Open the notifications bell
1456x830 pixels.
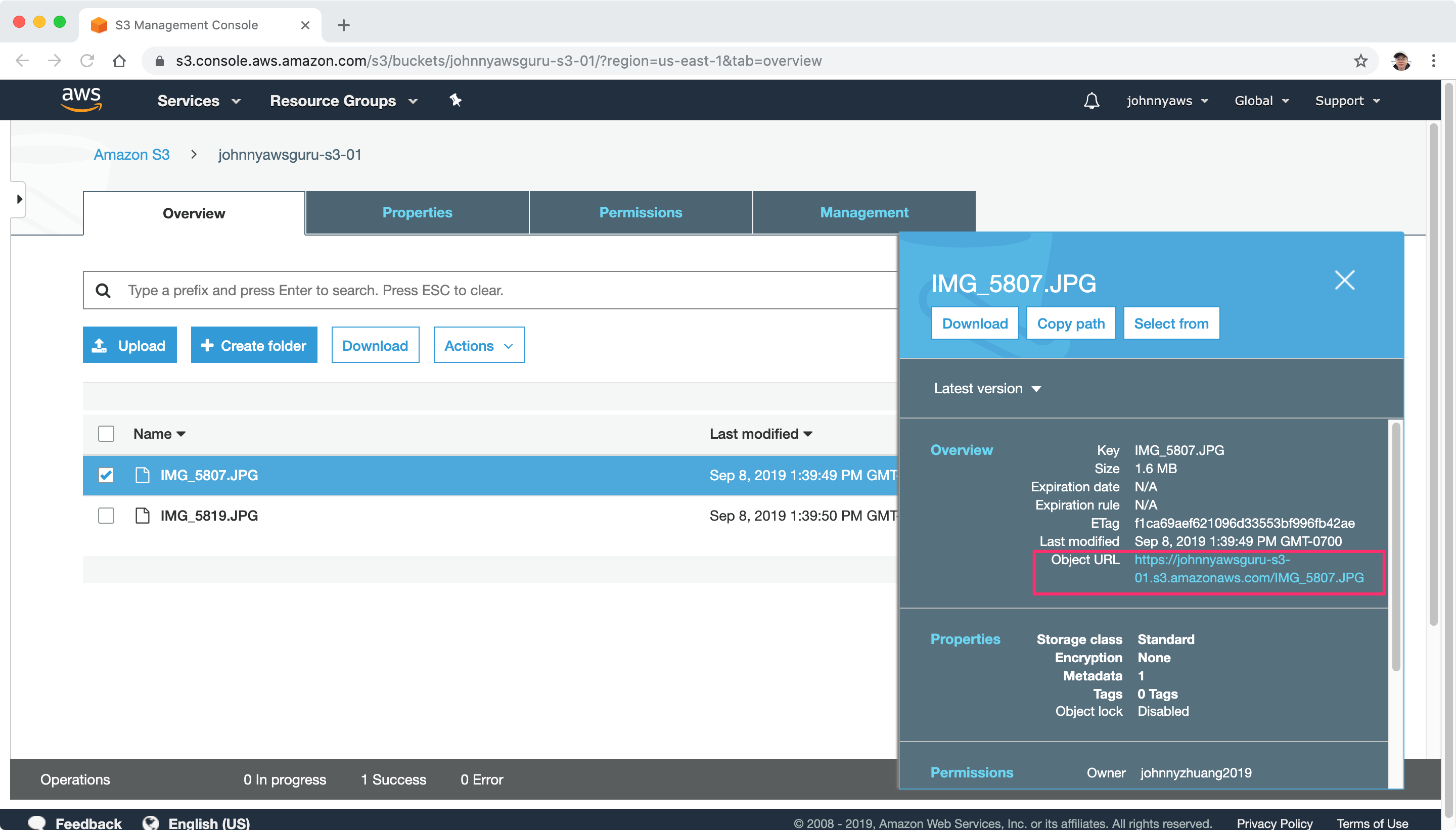[1091, 101]
